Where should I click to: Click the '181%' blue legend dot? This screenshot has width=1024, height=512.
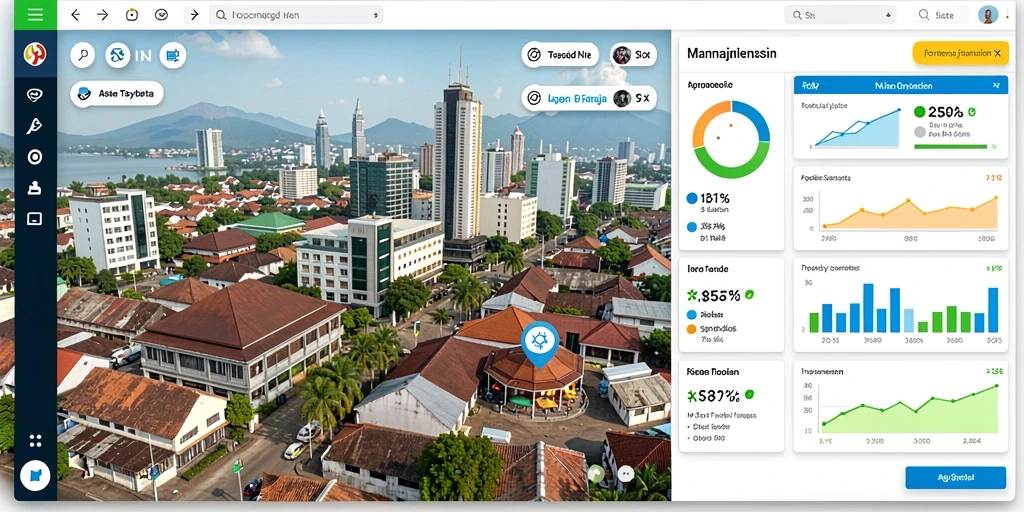692,198
